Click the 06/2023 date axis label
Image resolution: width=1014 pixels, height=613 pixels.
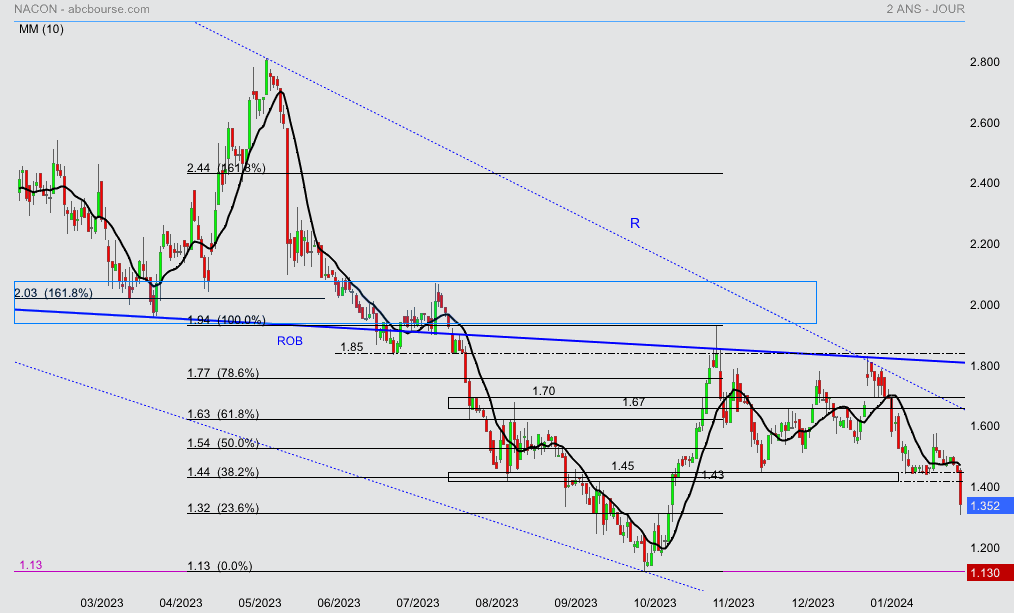339,603
